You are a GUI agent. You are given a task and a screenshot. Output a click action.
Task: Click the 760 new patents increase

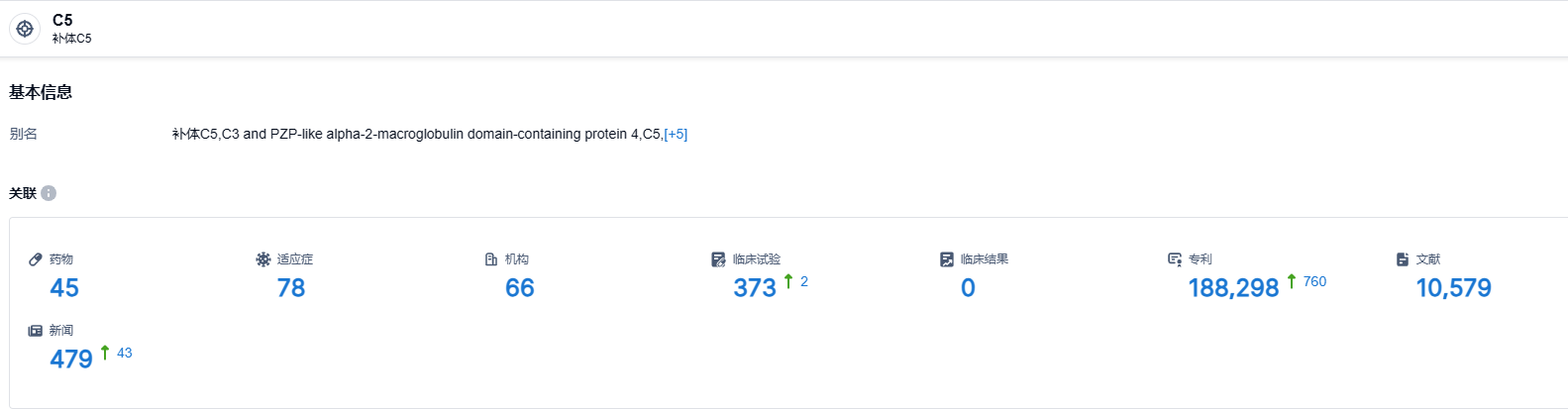click(1314, 282)
